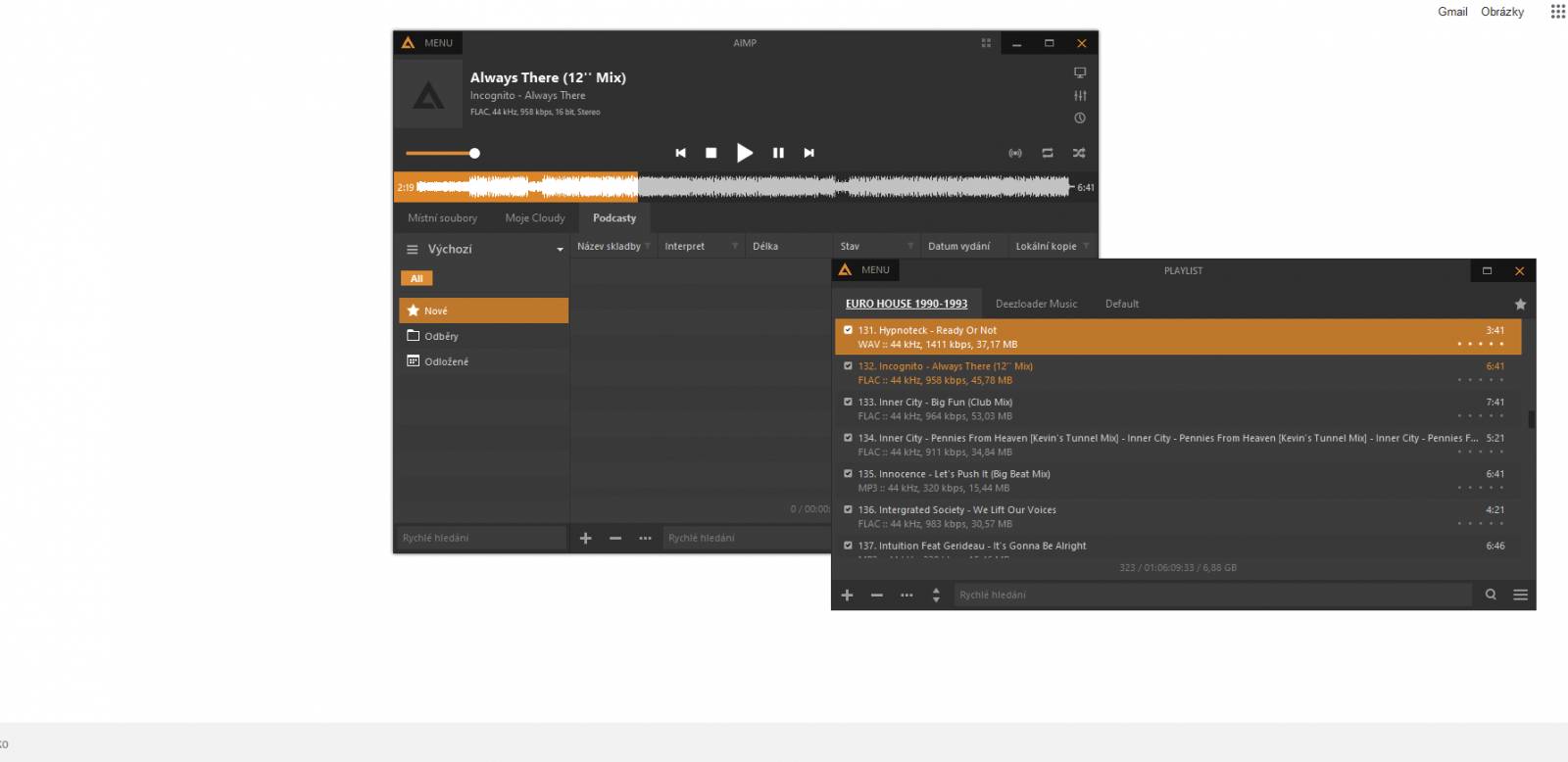Switch to Moje Cloudy tab
This screenshot has width=1568, height=762.
click(x=535, y=218)
